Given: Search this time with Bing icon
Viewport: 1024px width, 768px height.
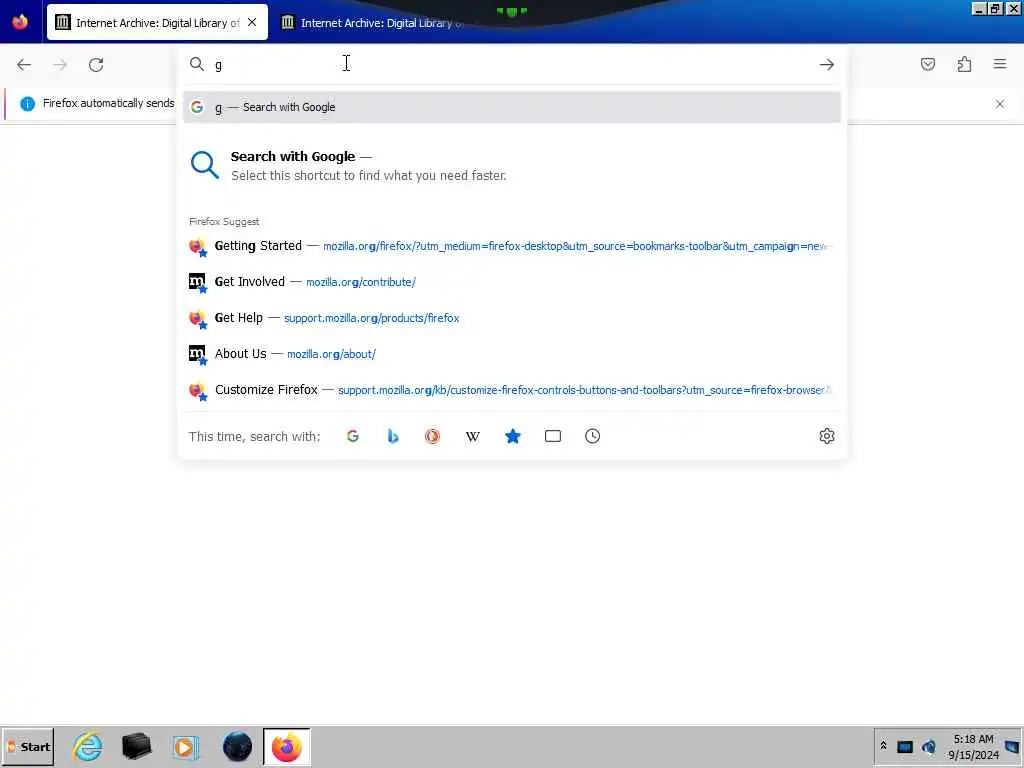Looking at the screenshot, I should [392, 436].
